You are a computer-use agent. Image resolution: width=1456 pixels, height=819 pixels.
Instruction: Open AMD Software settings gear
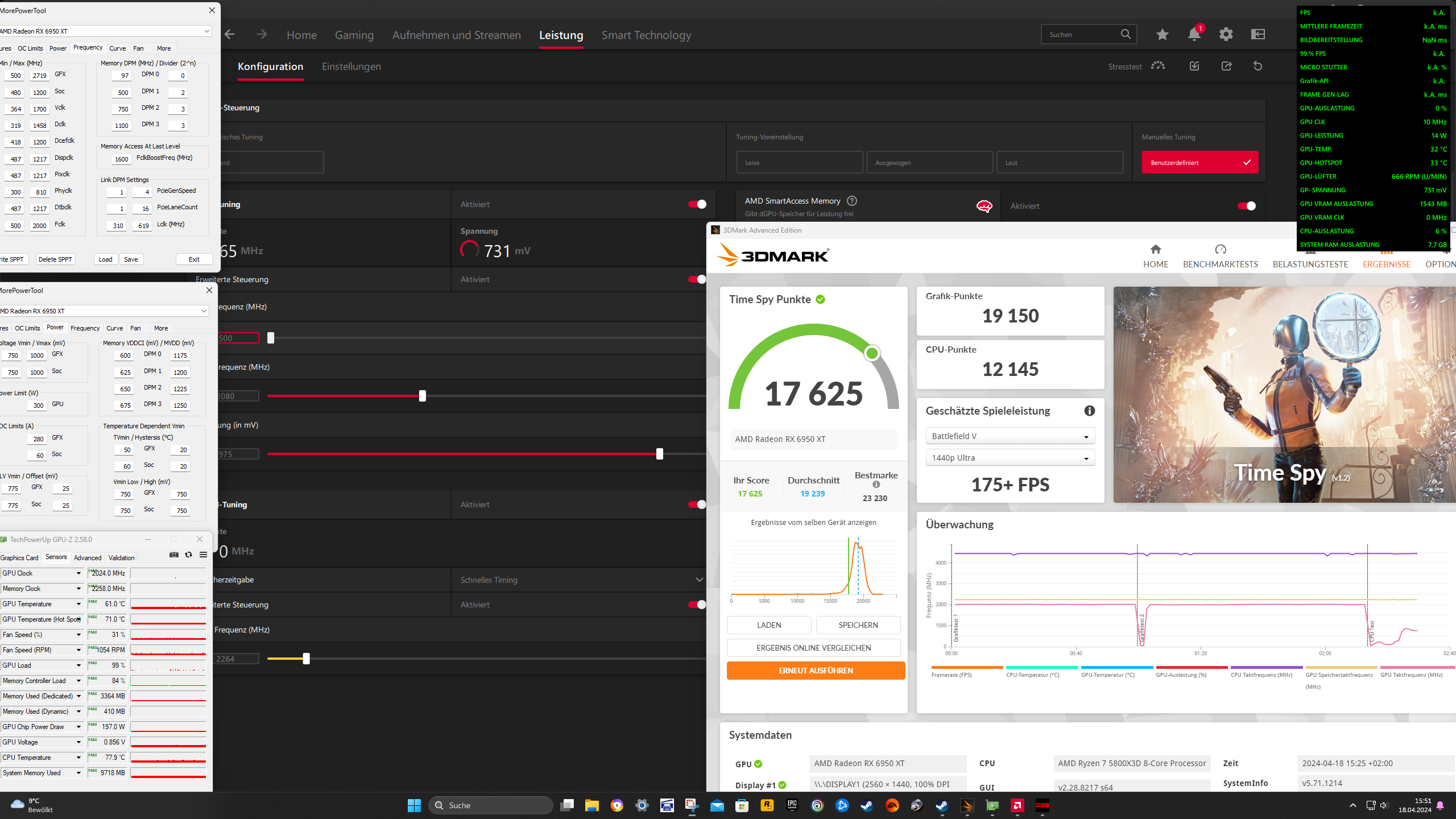[x=1226, y=35]
